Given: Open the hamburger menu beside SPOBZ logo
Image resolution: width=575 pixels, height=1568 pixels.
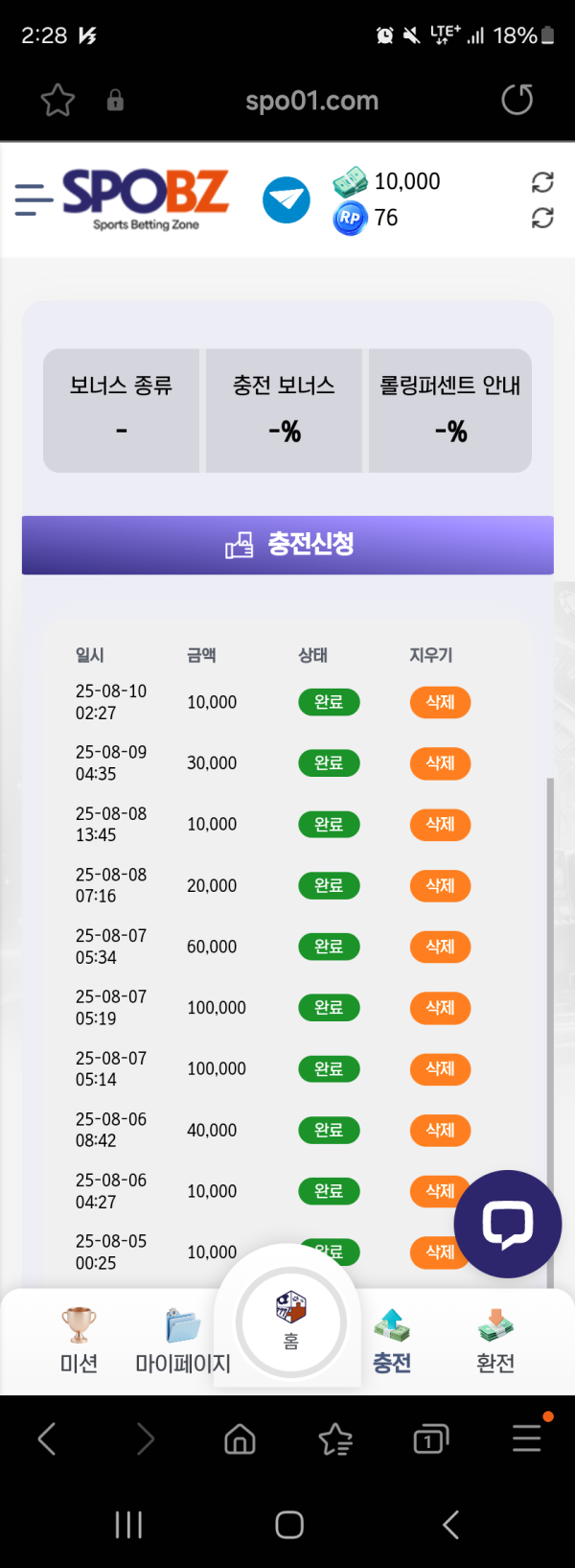Looking at the screenshot, I should (x=34, y=199).
